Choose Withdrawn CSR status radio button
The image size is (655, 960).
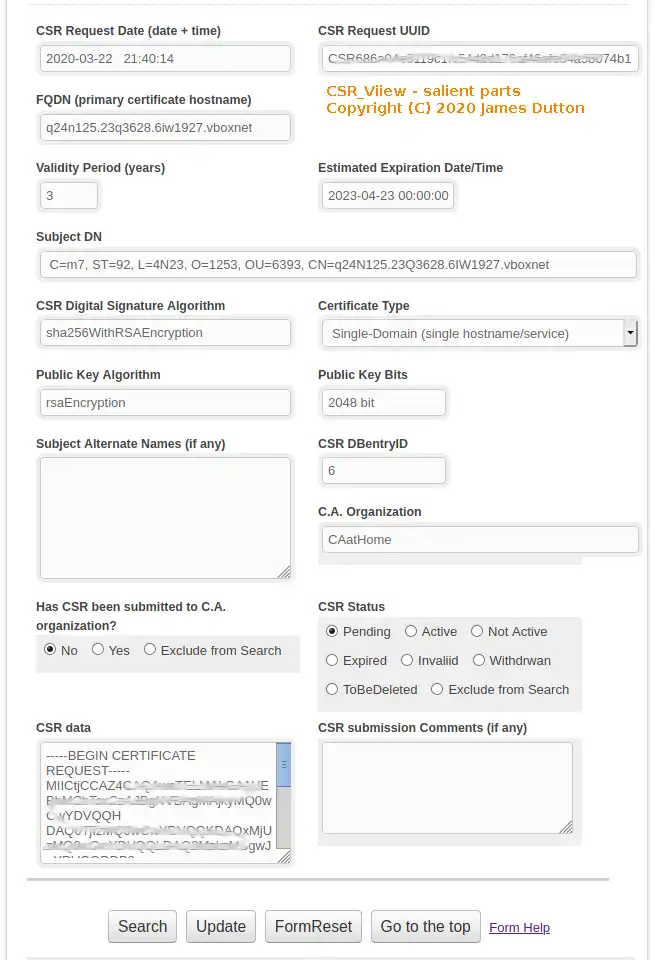479,661
